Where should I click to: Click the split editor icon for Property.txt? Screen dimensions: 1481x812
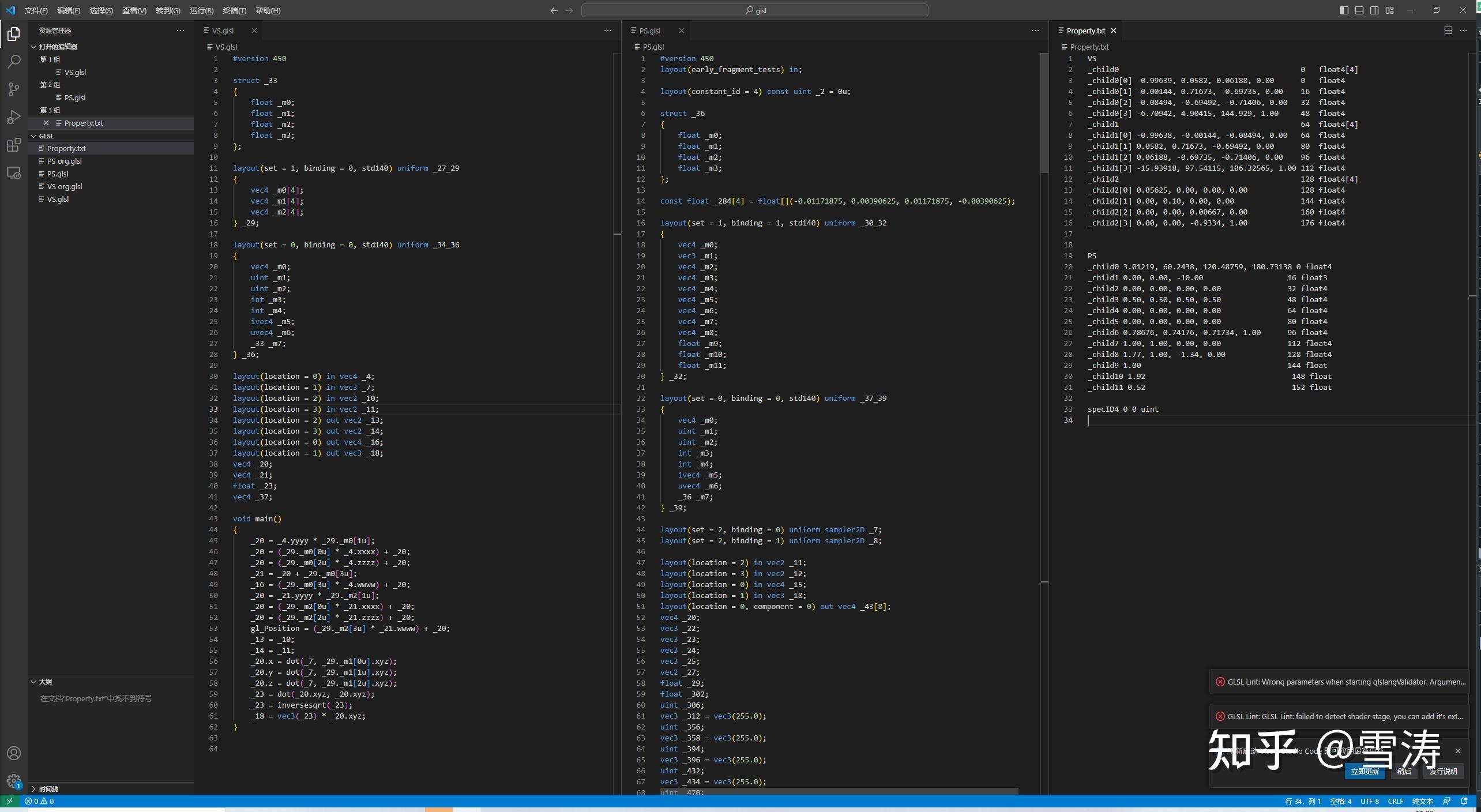(1448, 31)
